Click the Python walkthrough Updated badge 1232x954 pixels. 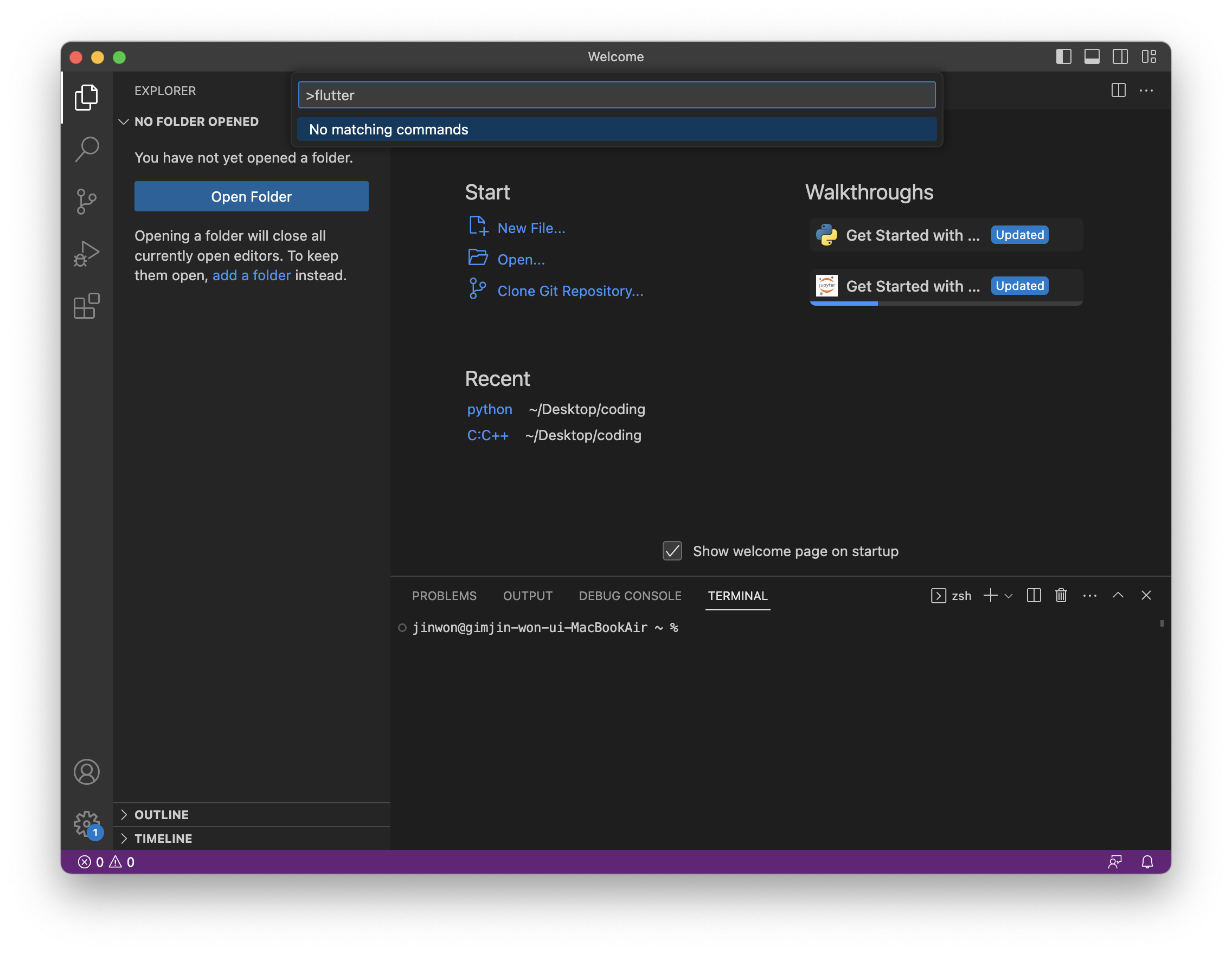click(1019, 235)
